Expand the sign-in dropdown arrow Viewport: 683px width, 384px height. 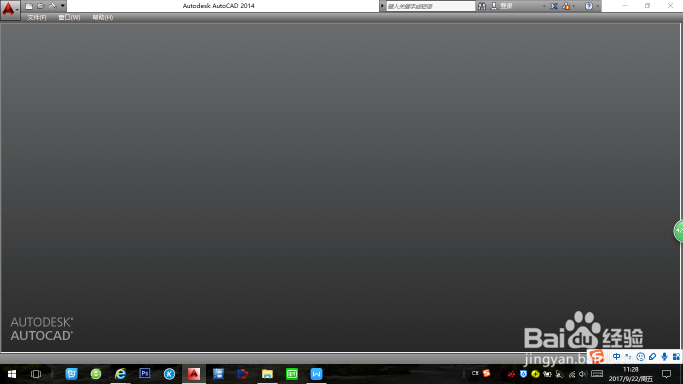click(x=544, y=6)
